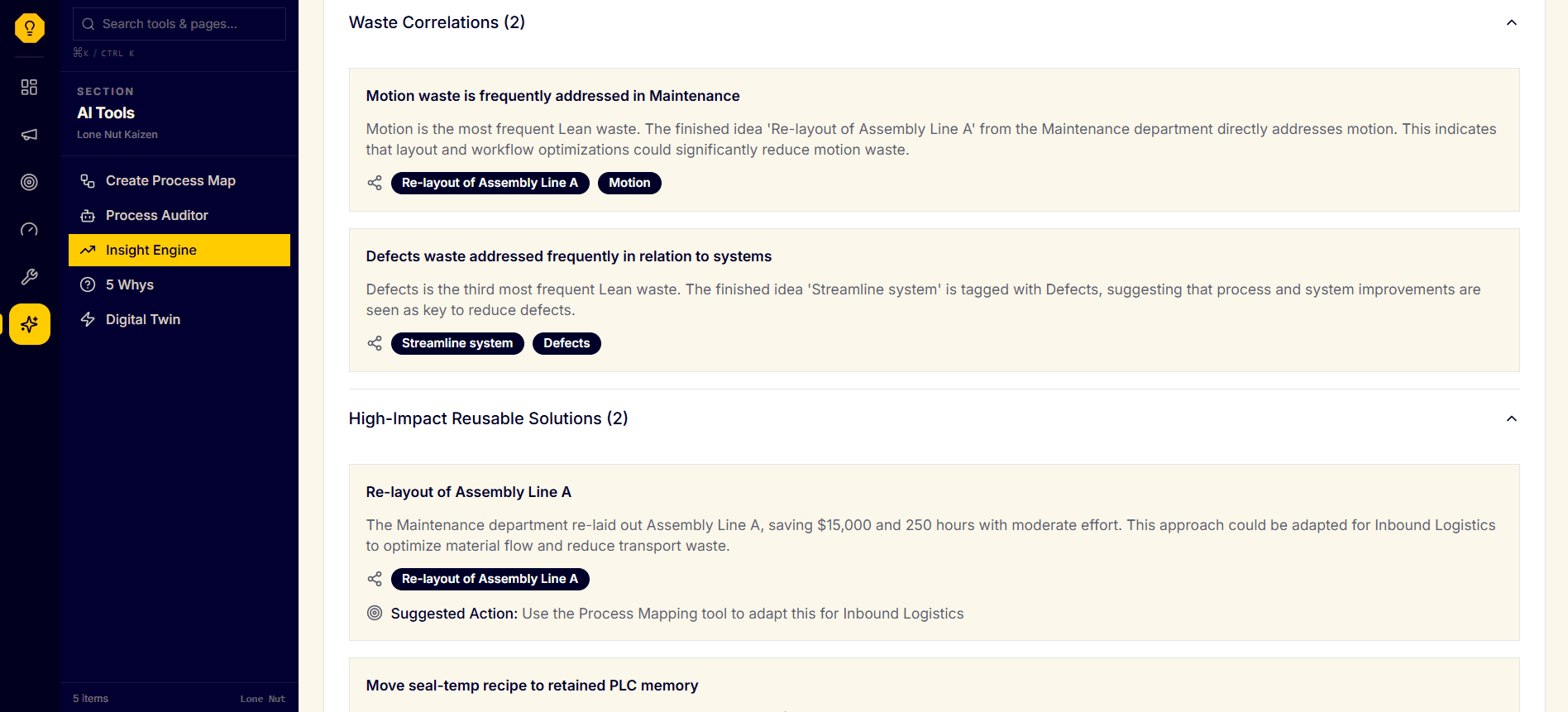Click the lightbulb logo icon
The image size is (1568, 712).
point(30,28)
